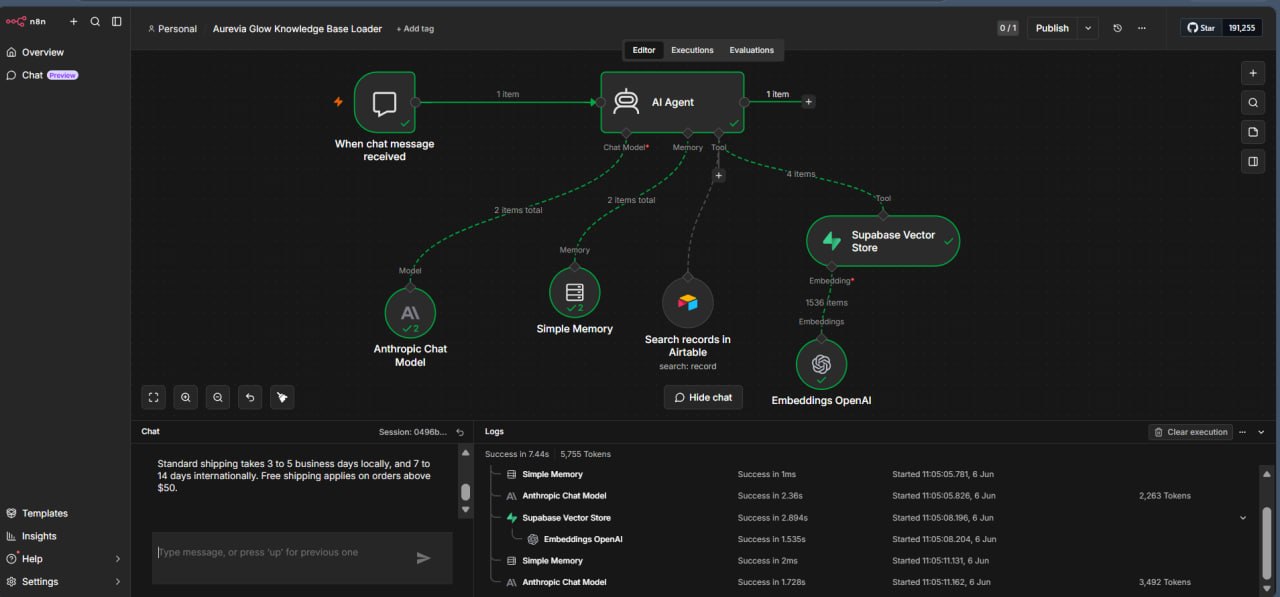Expand the Help menu

coord(65,559)
